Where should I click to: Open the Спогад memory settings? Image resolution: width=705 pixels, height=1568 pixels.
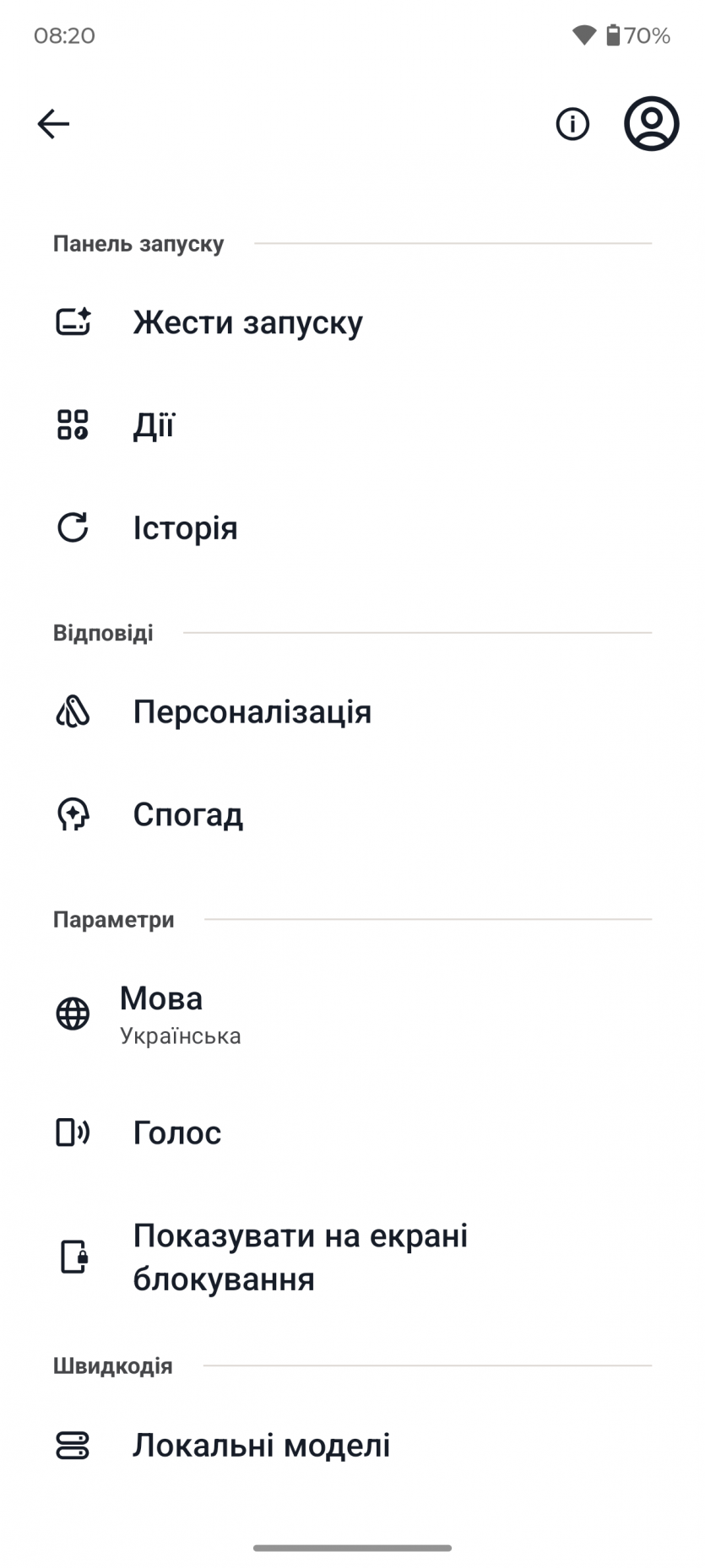point(188,815)
